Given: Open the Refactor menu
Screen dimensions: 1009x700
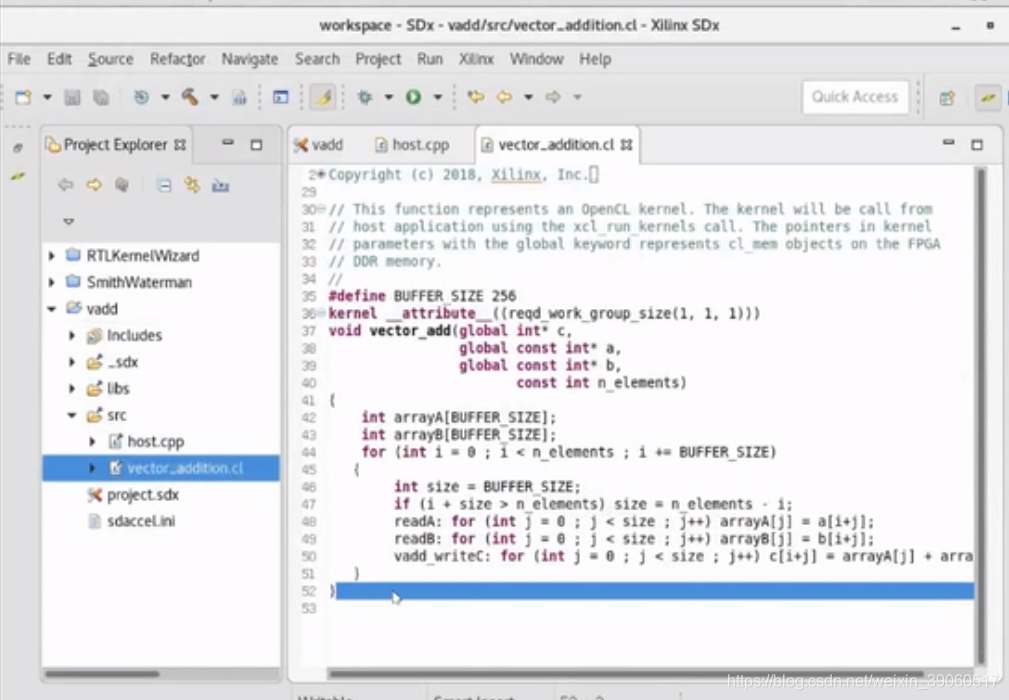Looking at the screenshot, I should click(x=178, y=59).
